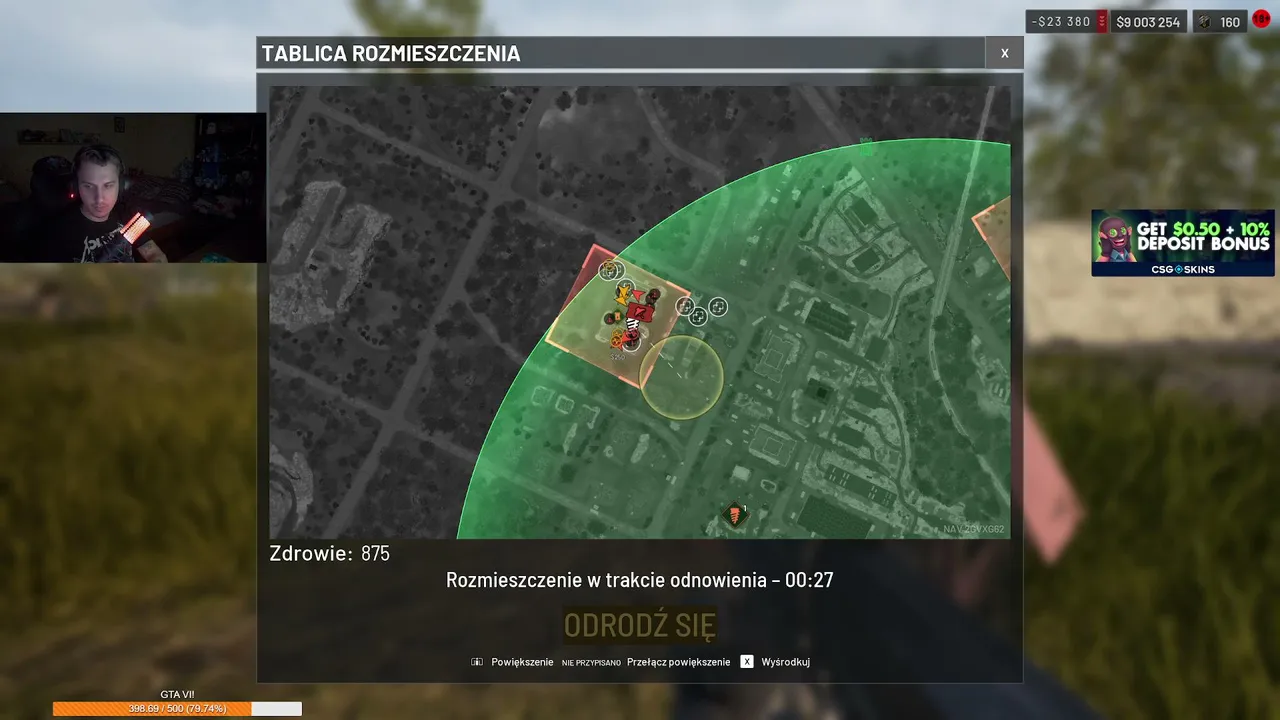Viewport: 1280px width, 720px height.
Task: Select the yellow circular zone on map
Action: tap(681, 377)
